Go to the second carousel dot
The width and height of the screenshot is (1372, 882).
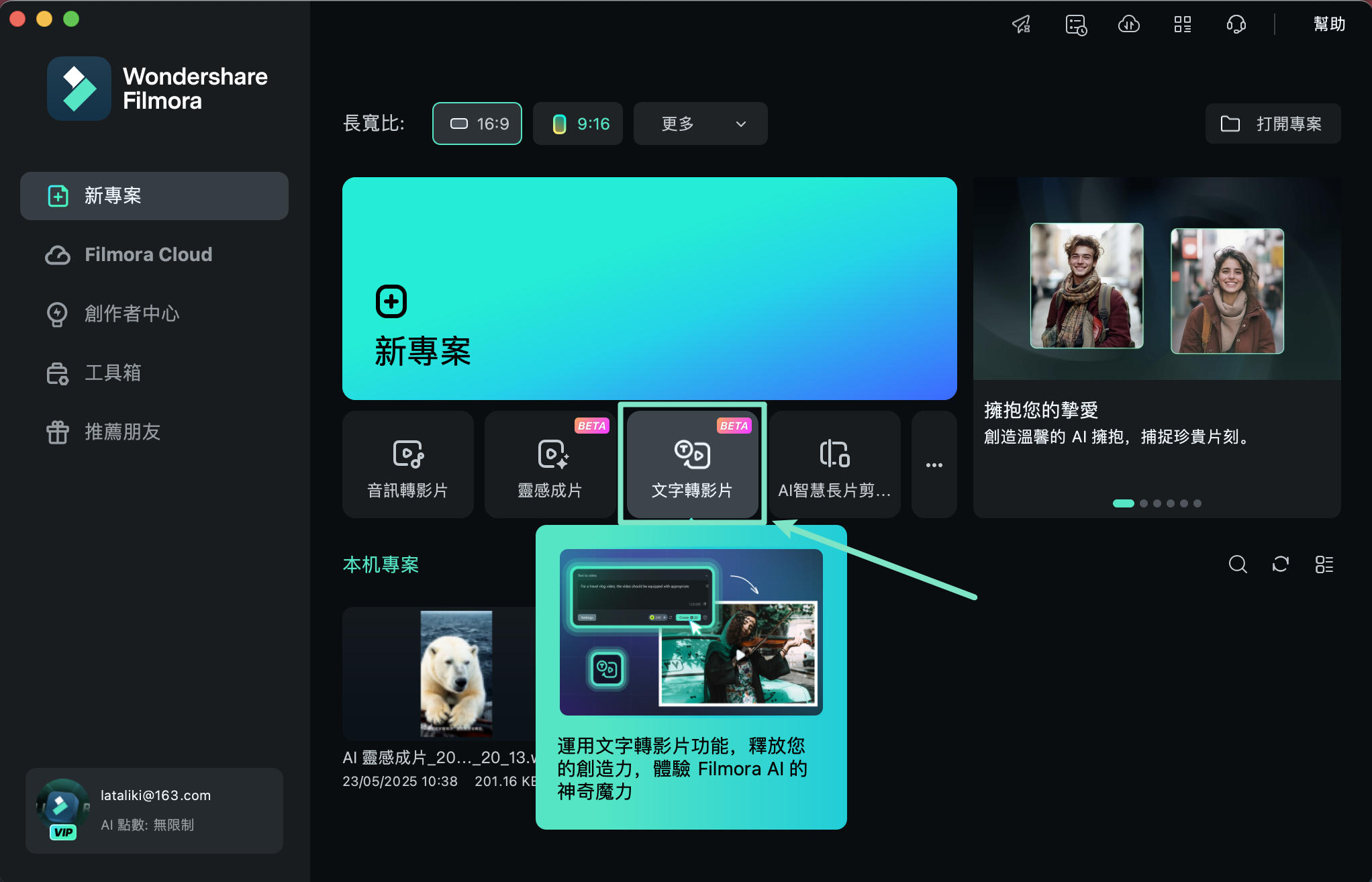pyautogui.click(x=1144, y=503)
